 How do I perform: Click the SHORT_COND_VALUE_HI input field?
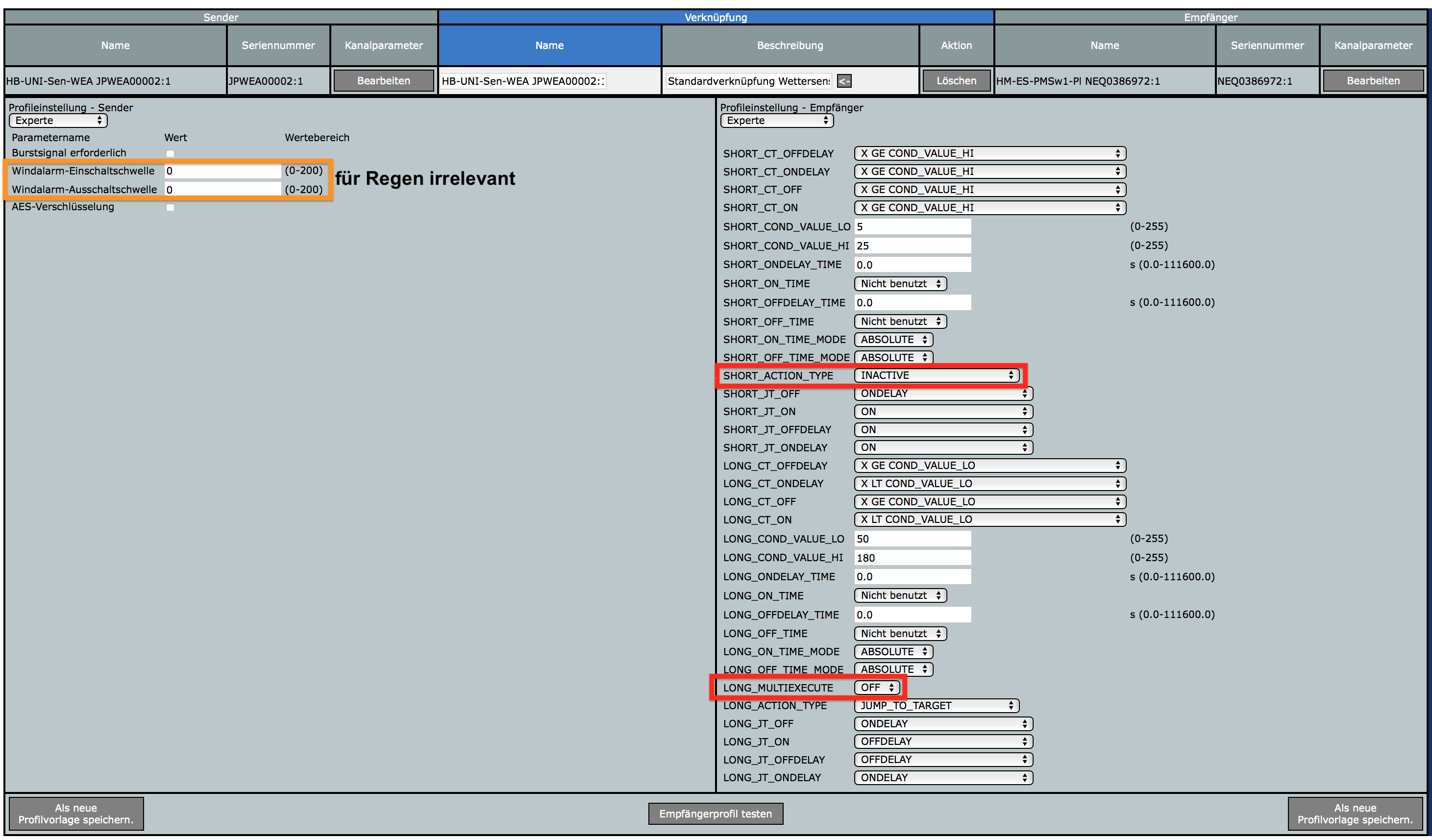(913, 246)
